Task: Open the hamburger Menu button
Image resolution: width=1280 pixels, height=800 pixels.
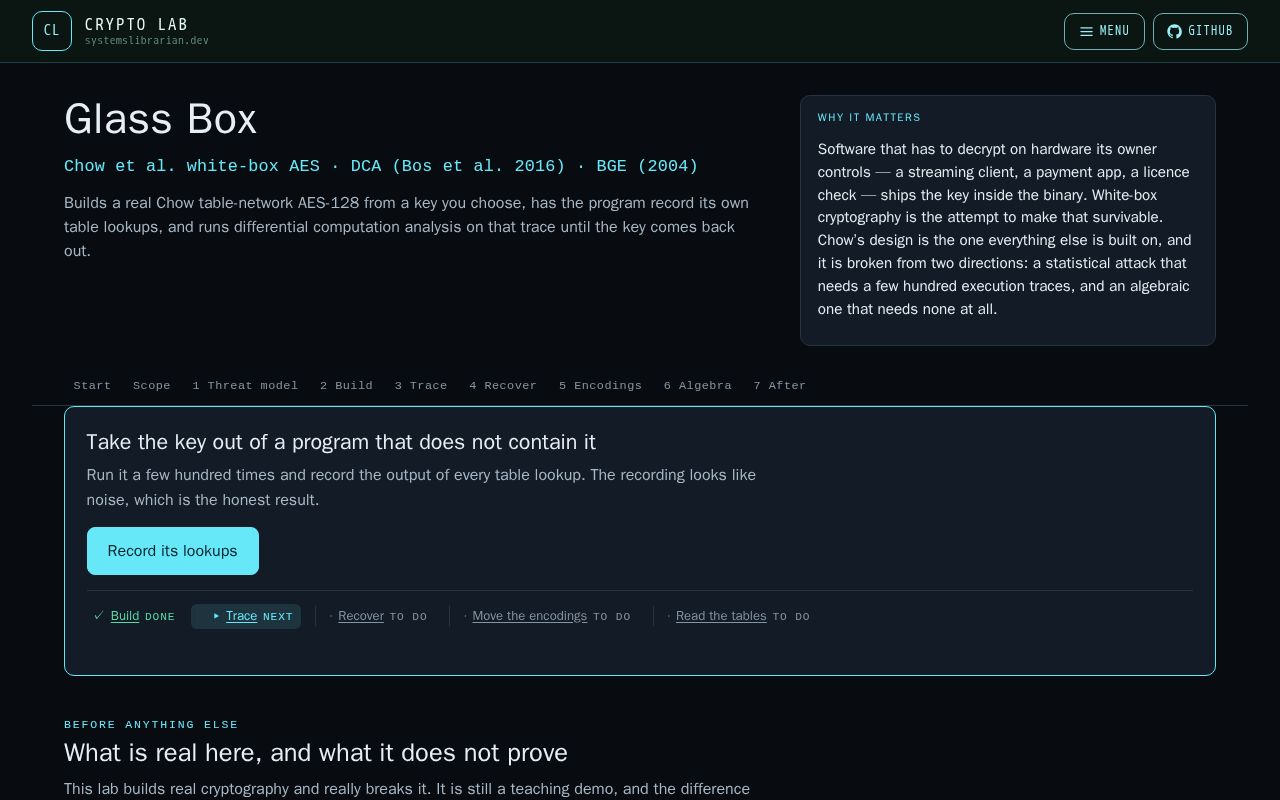Action: [x=1104, y=31]
